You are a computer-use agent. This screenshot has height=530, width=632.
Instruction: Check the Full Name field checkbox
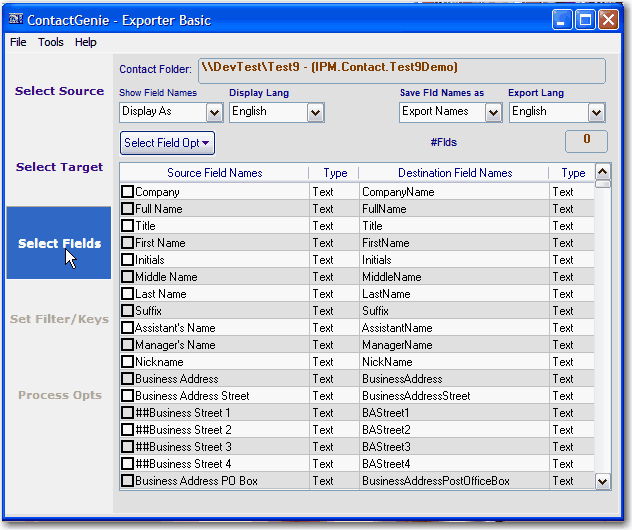(x=128, y=208)
